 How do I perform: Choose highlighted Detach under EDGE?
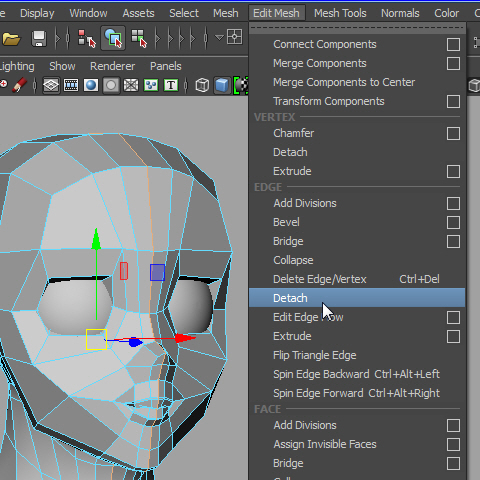tap(357, 298)
